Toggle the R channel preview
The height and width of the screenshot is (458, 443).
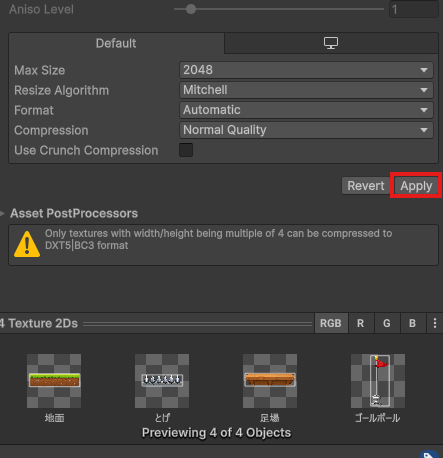[x=361, y=323]
